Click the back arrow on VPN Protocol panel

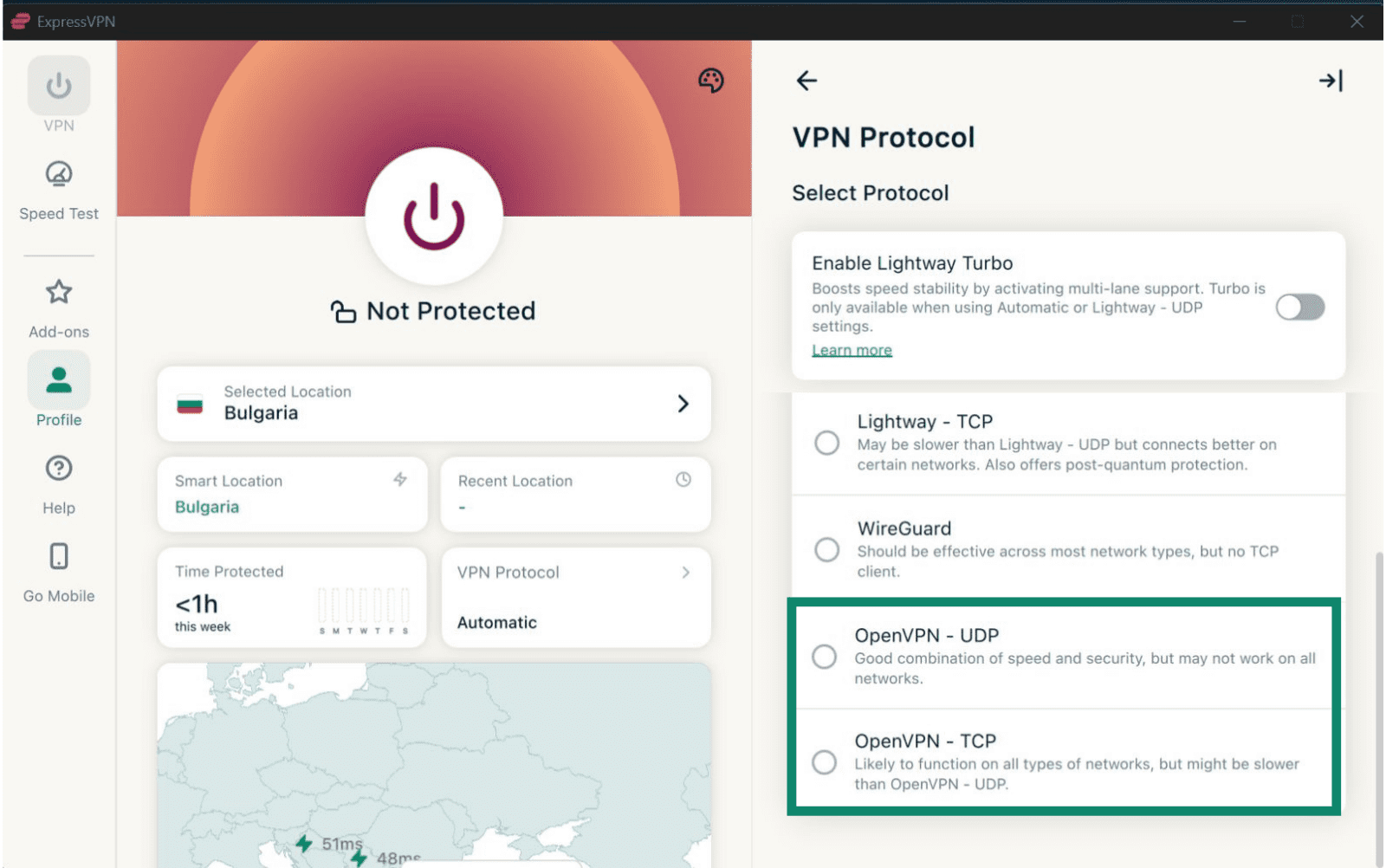tap(806, 81)
